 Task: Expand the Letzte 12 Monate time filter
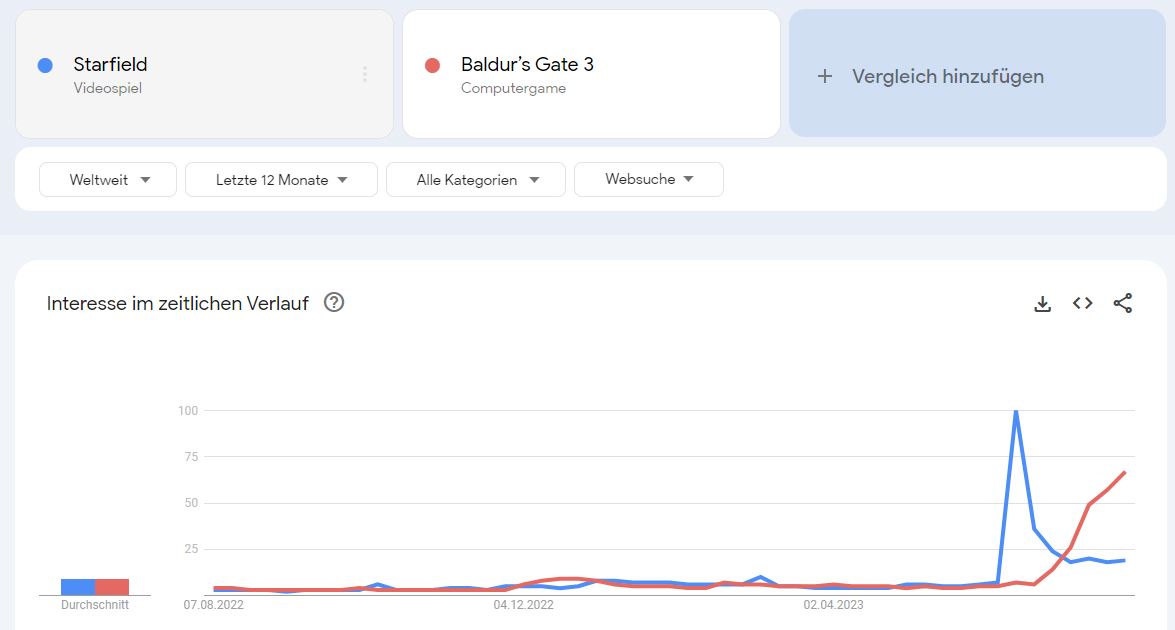click(x=281, y=180)
